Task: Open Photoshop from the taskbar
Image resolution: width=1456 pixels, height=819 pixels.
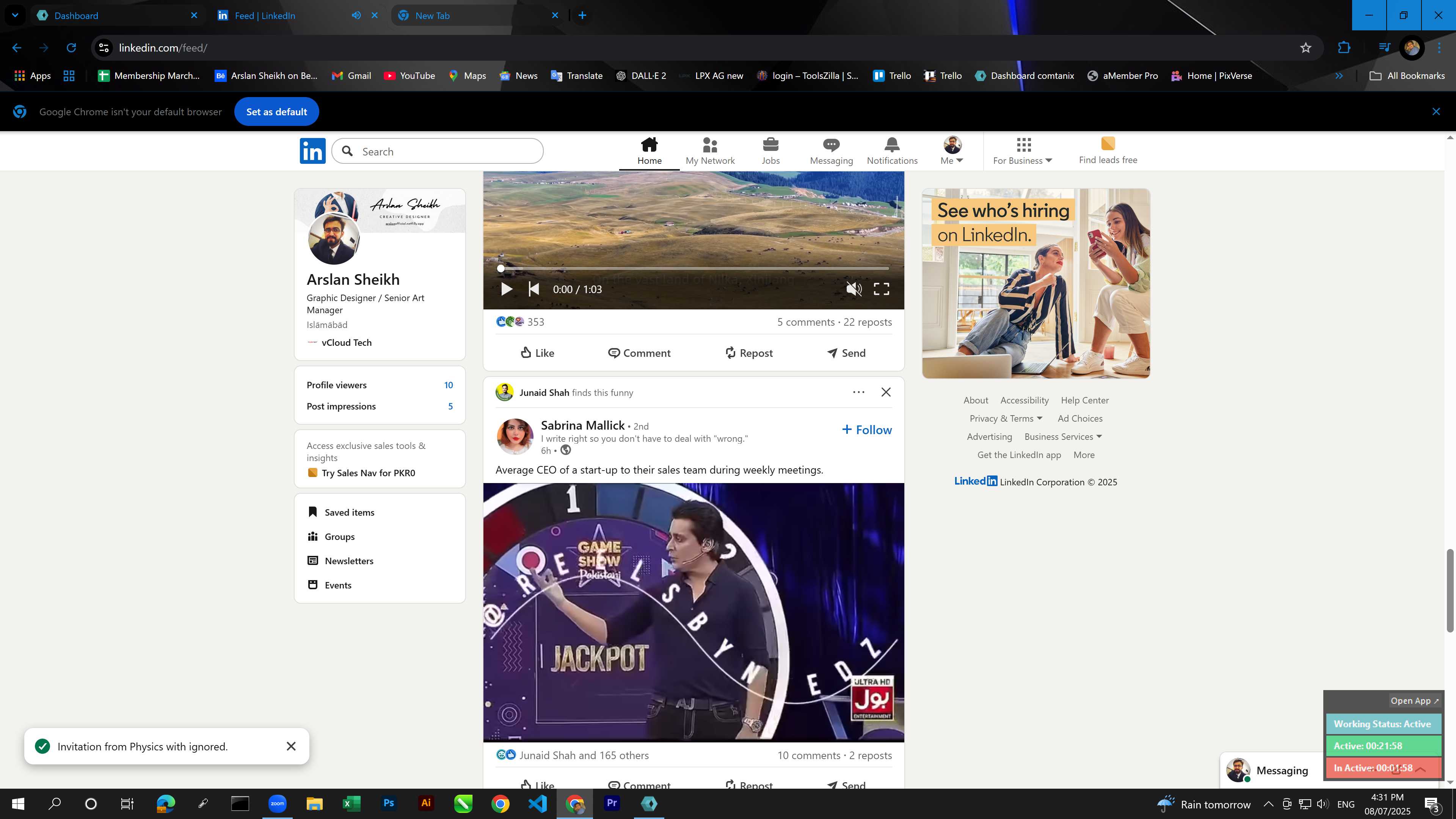Action: point(389,804)
